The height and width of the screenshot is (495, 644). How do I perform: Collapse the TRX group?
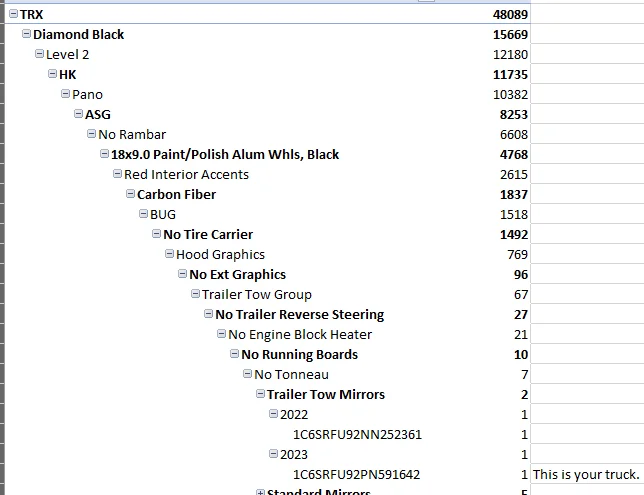tap(14, 14)
